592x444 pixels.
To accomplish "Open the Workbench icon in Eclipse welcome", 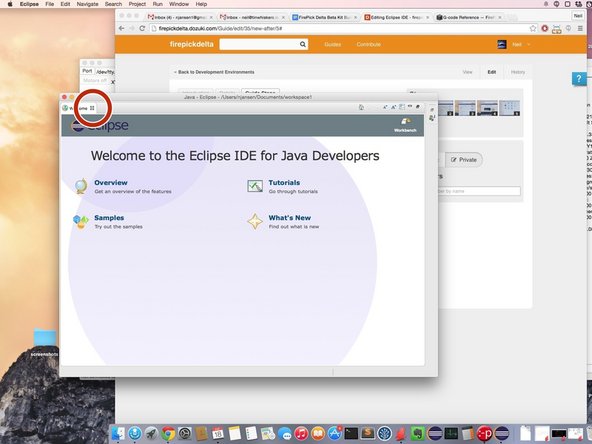I will coord(405,124).
